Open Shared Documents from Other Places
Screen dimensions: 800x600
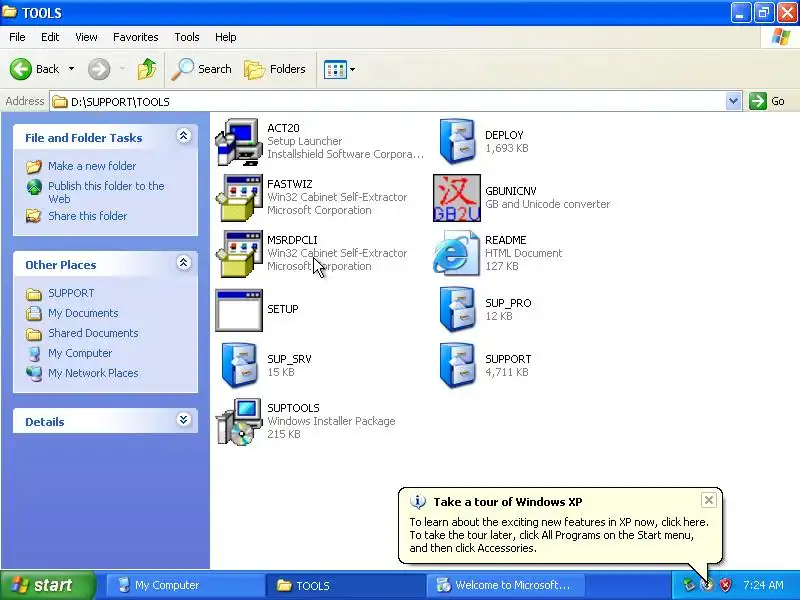93,333
